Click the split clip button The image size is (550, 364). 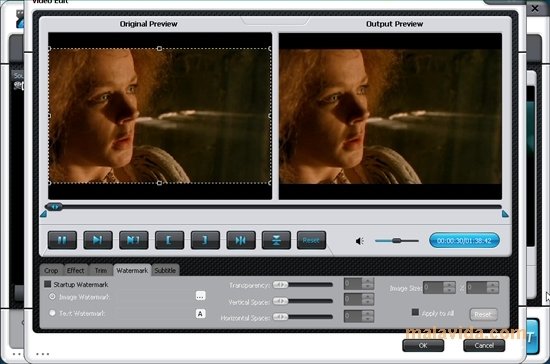tap(241, 240)
